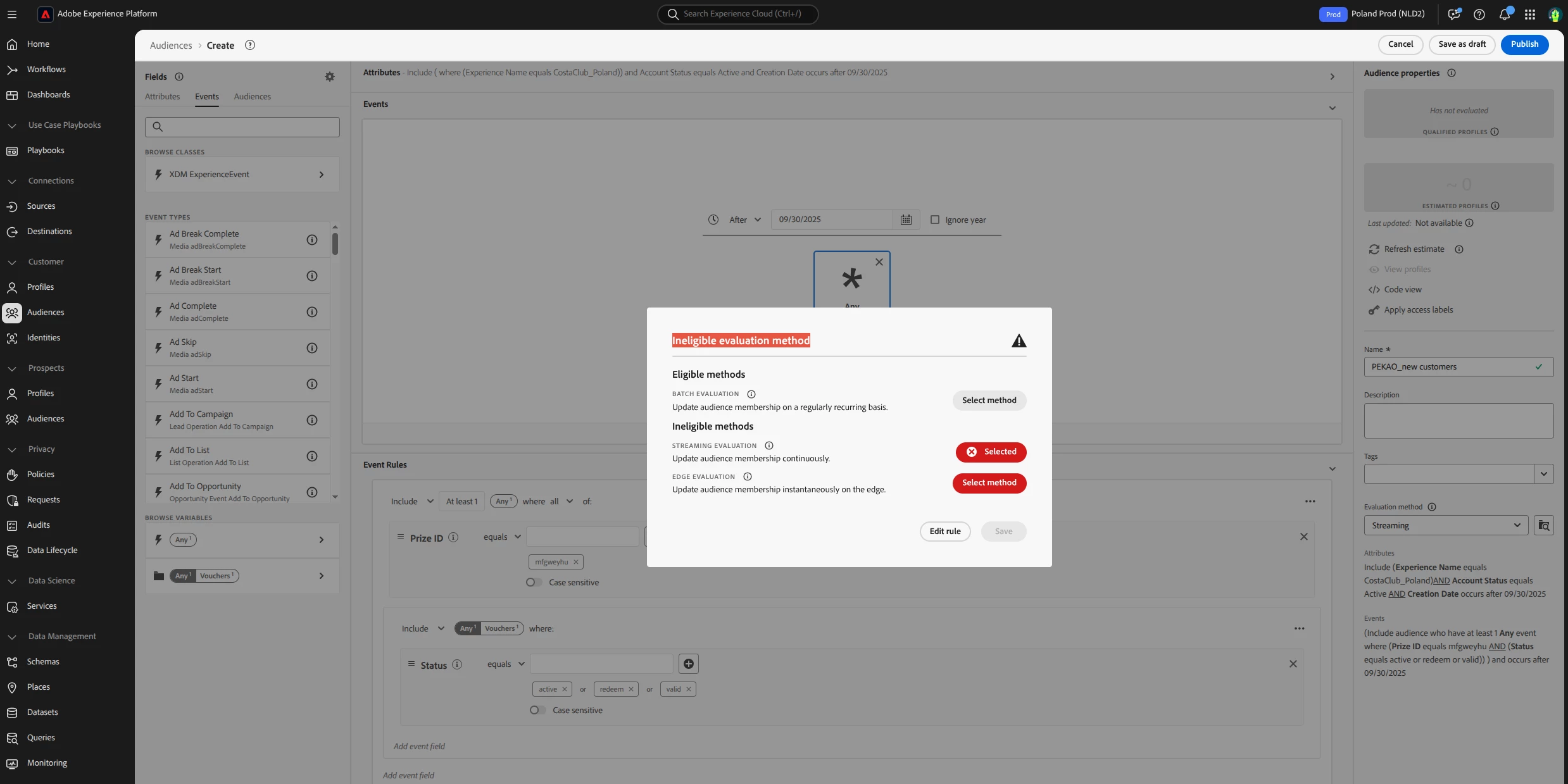The height and width of the screenshot is (784, 1568).
Task: Enable the Ignore year checkbox
Action: (934, 220)
